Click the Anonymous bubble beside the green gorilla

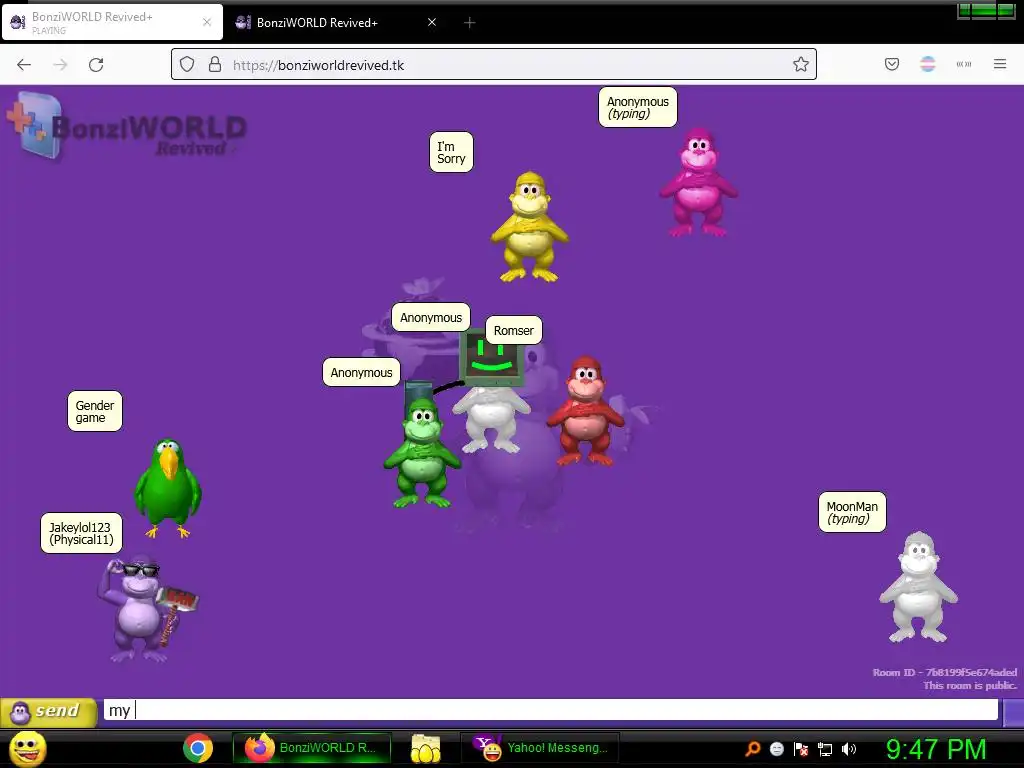[x=361, y=372]
